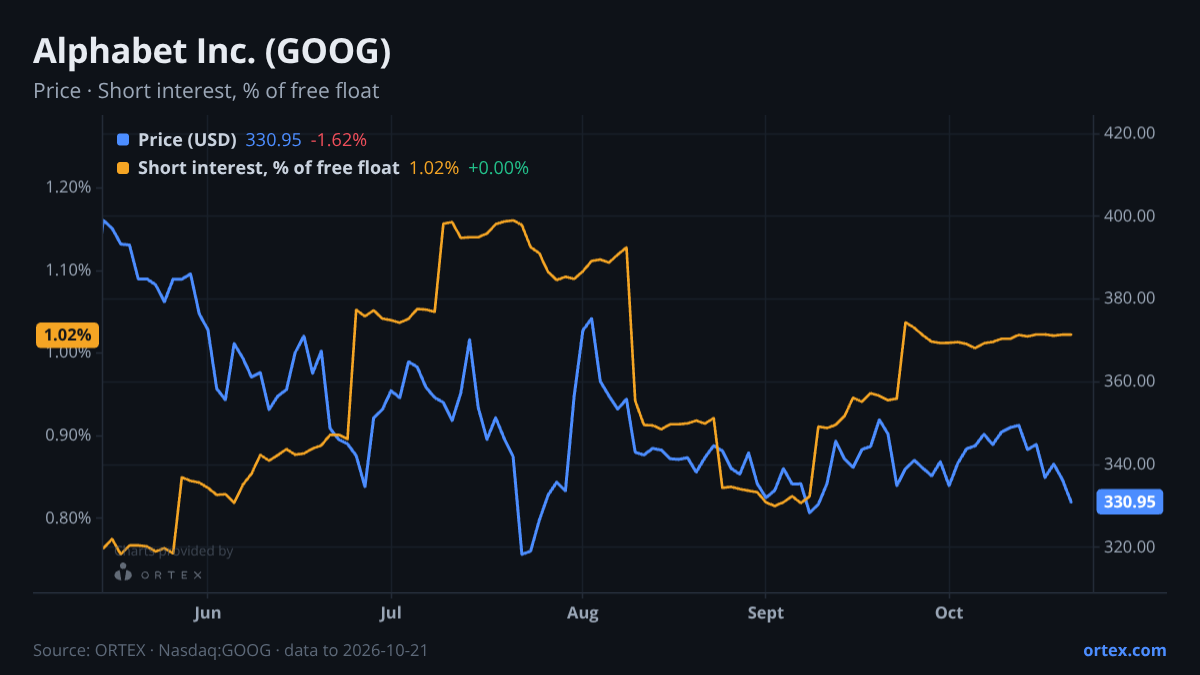This screenshot has height=675, width=1200.
Task: Click the Alphabet Inc. (GOOG) chart title
Action: (212, 52)
